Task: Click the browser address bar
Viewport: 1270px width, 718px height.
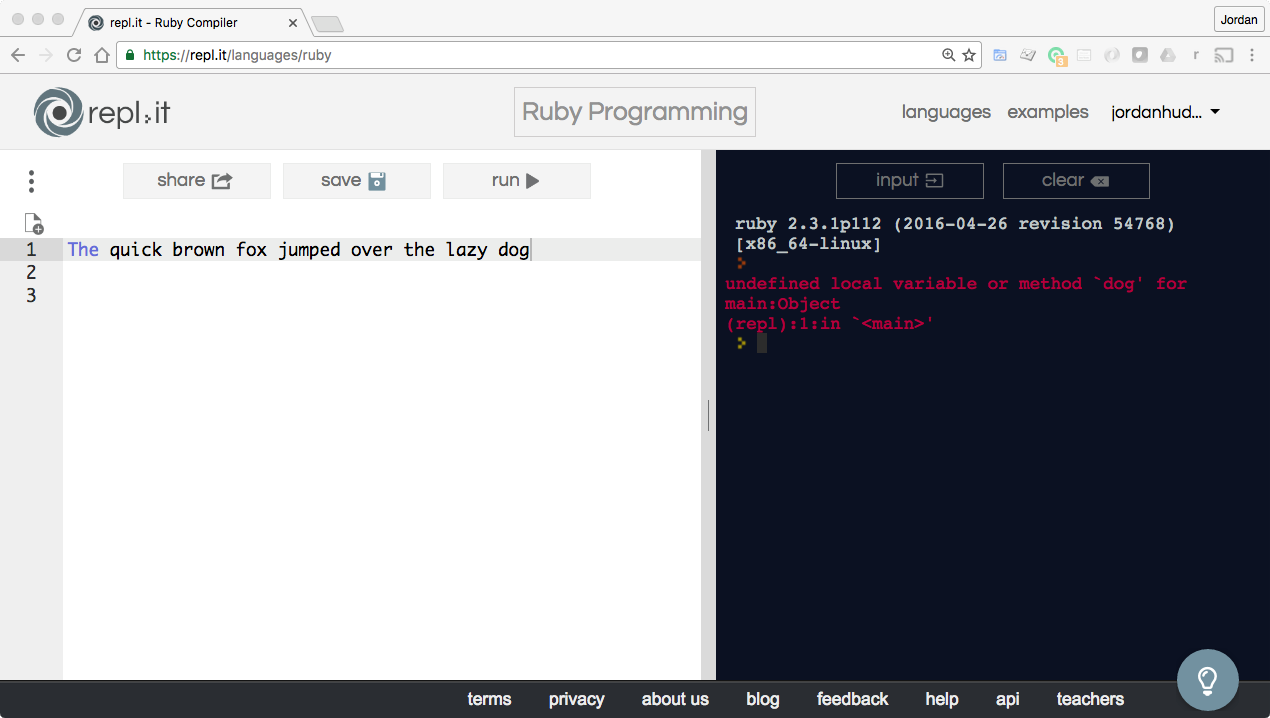Action: tap(530, 56)
